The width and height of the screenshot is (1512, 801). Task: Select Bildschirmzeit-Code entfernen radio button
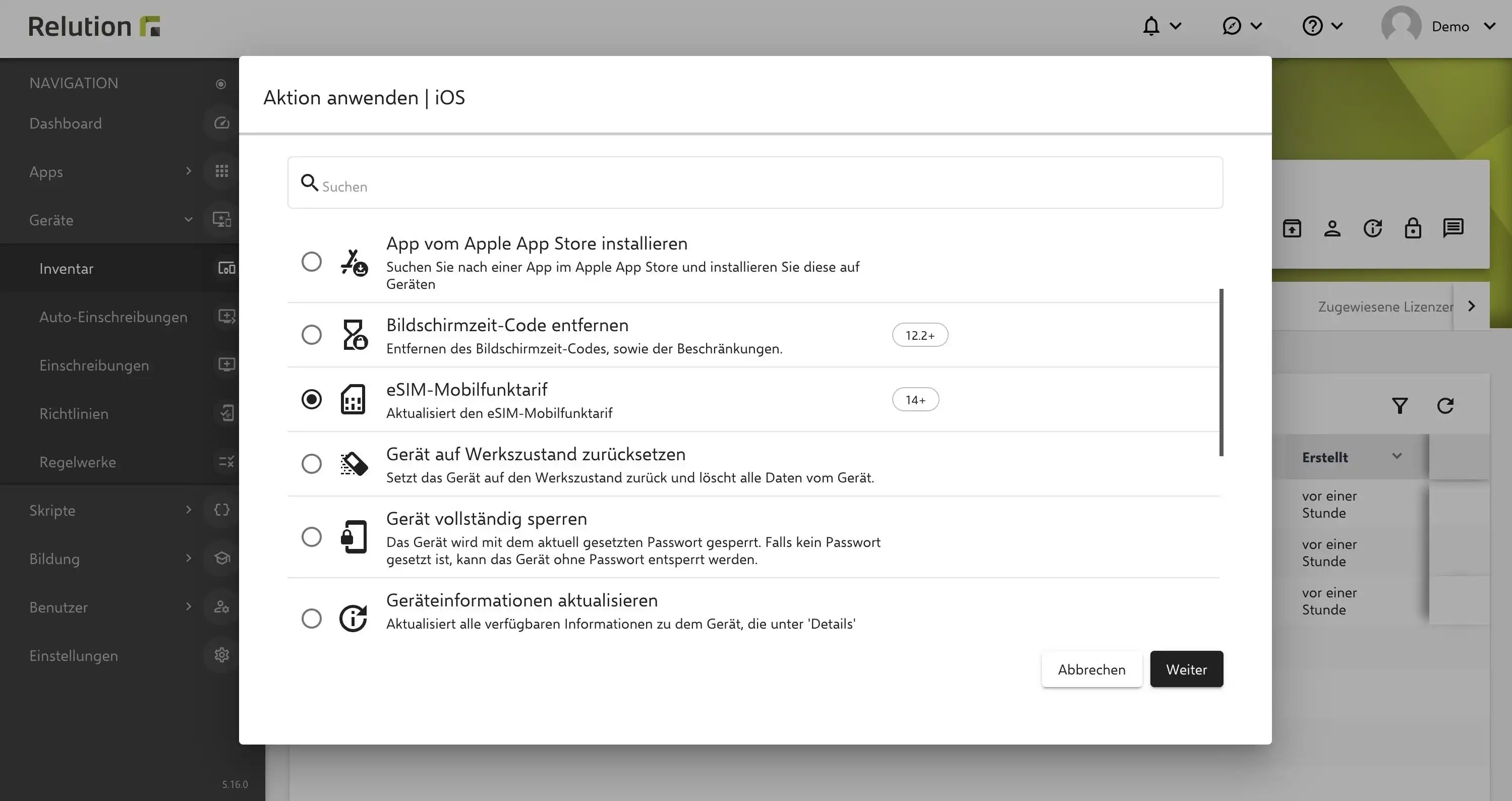(312, 335)
